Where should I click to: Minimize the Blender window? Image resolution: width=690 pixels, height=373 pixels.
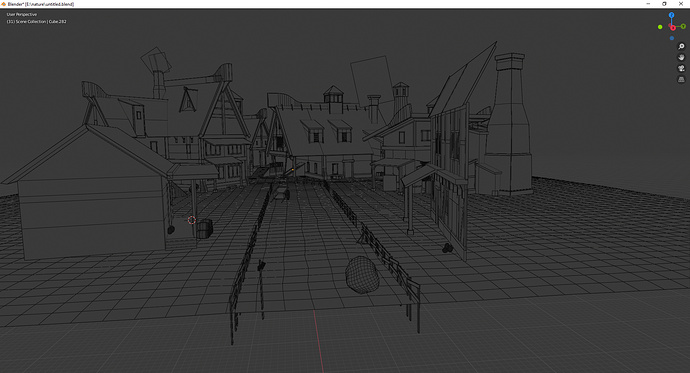648,4
